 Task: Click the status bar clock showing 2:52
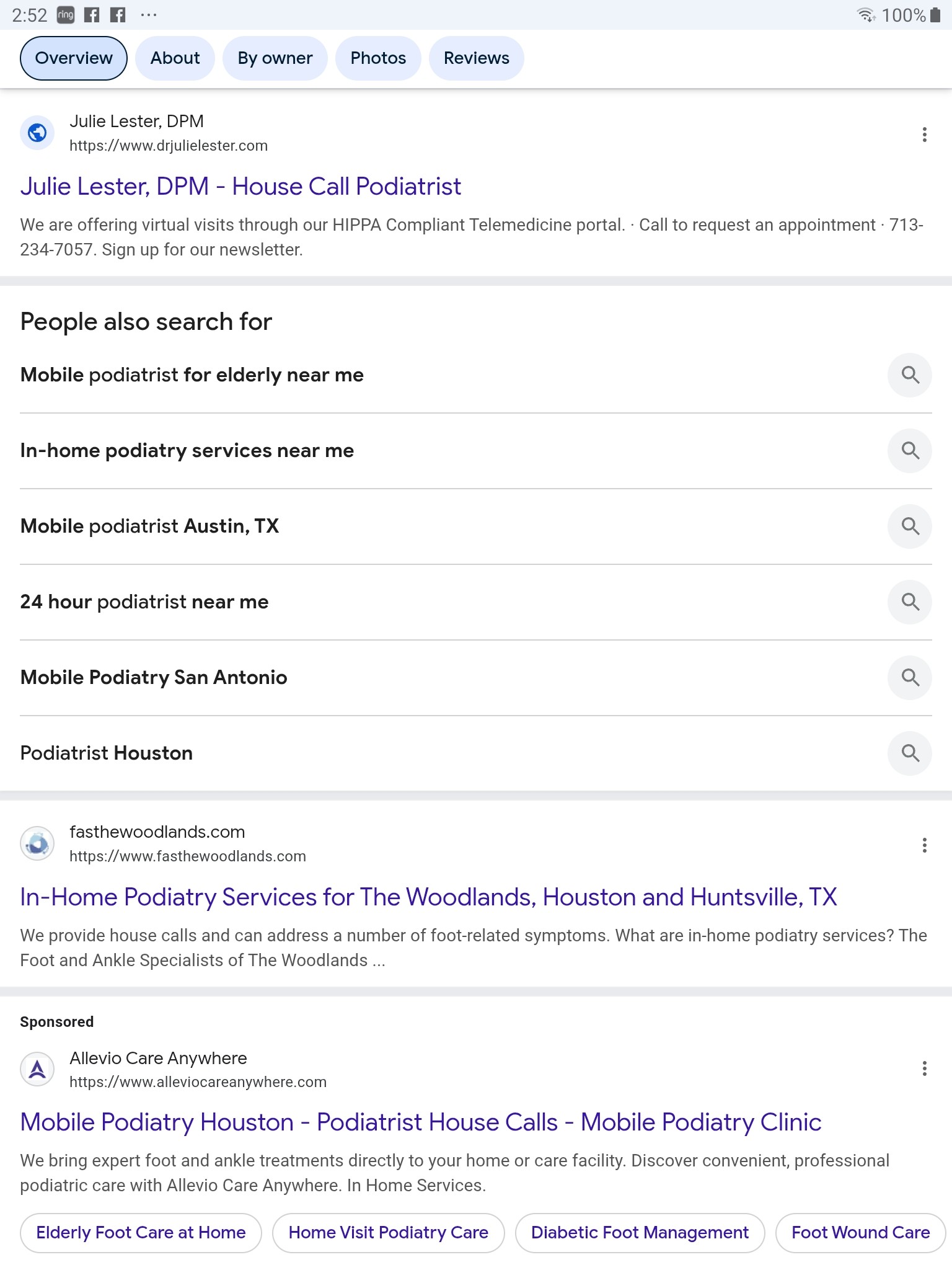(30, 15)
